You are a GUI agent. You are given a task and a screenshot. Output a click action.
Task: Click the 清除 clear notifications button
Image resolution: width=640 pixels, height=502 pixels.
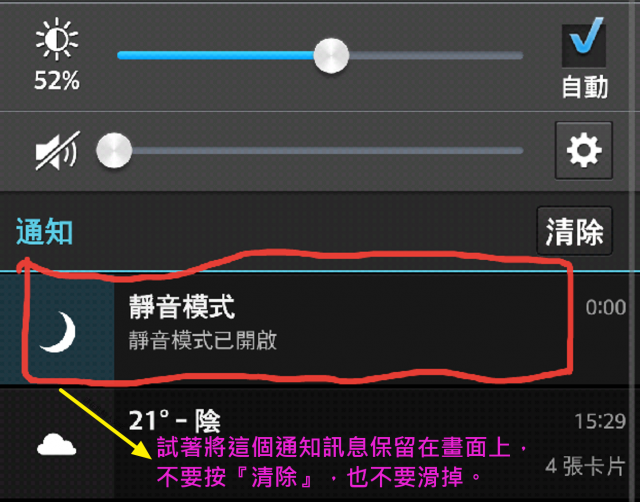(574, 231)
